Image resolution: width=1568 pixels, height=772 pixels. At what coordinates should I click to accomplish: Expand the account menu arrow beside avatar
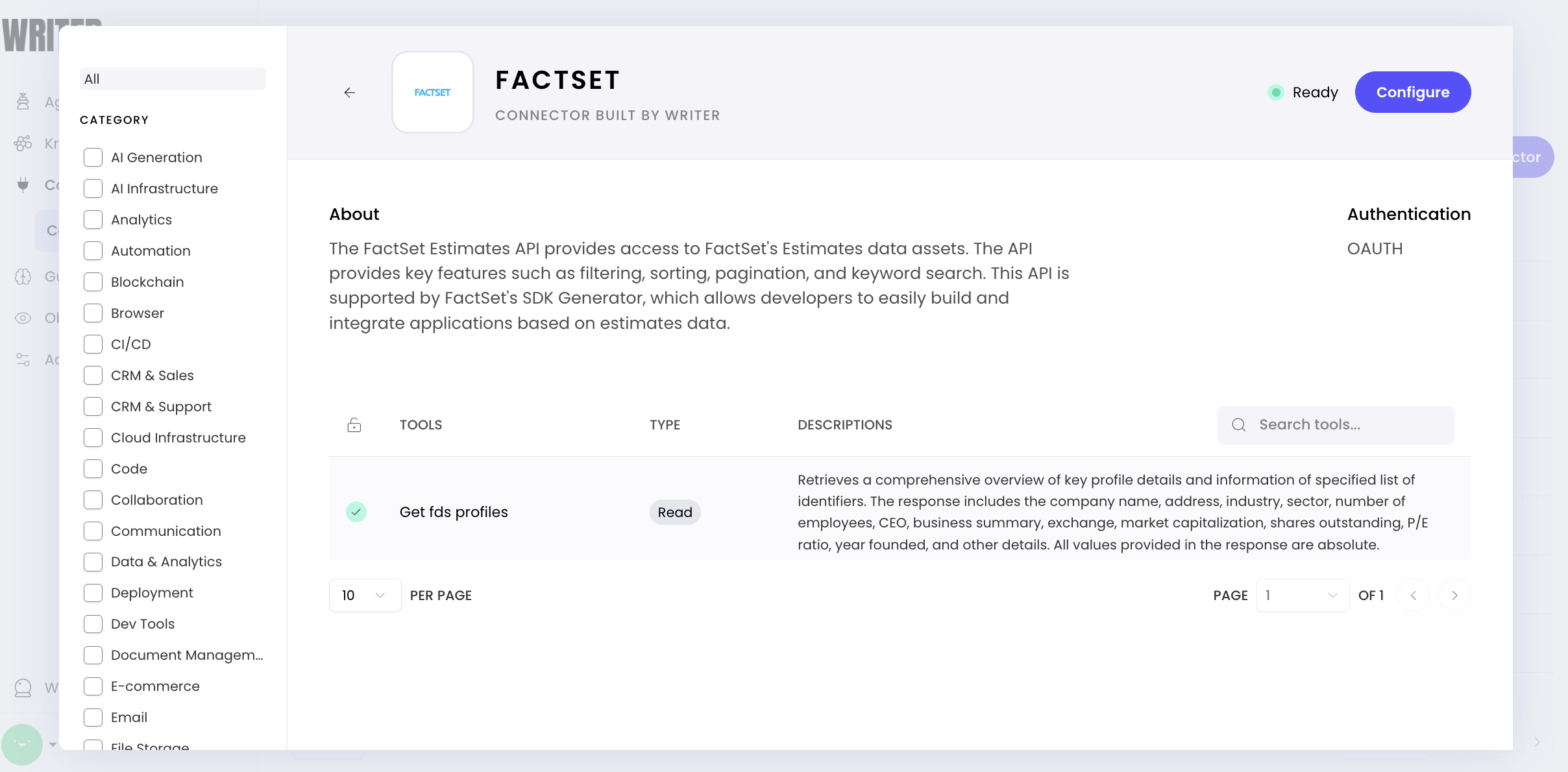pos(53,745)
